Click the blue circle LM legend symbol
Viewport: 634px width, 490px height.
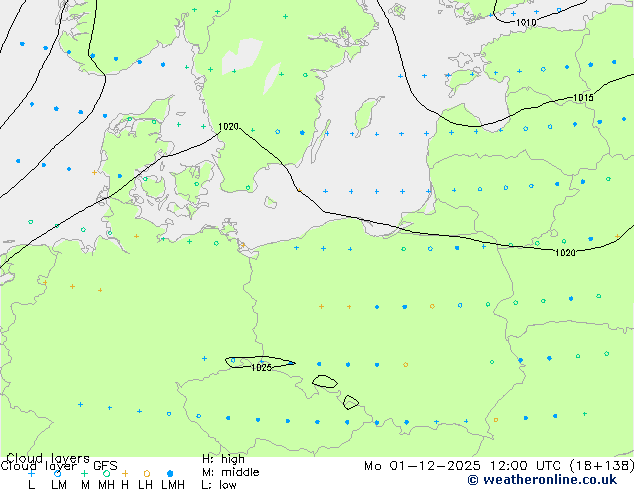click(x=58, y=473)
